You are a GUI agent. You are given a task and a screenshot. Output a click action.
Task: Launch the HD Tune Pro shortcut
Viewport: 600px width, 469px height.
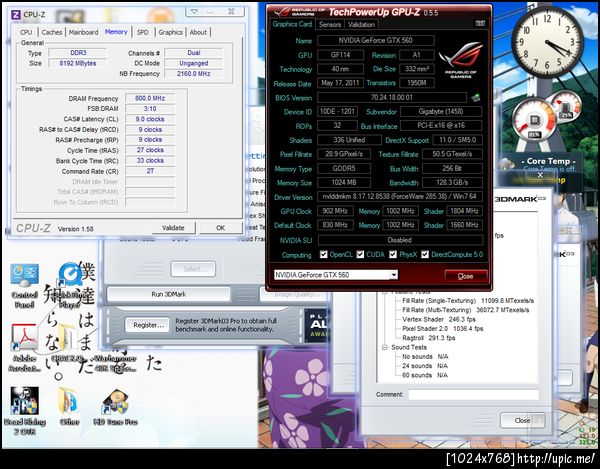[115, 407]
